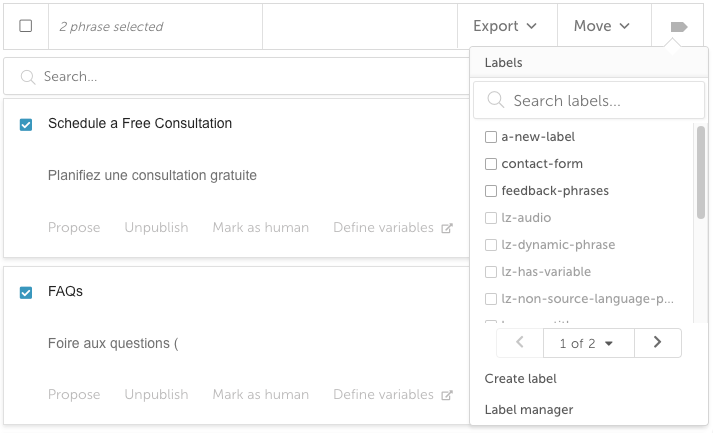
Task: Uncheck the FAQs phrase checkbox
Action: coord(26,292)
